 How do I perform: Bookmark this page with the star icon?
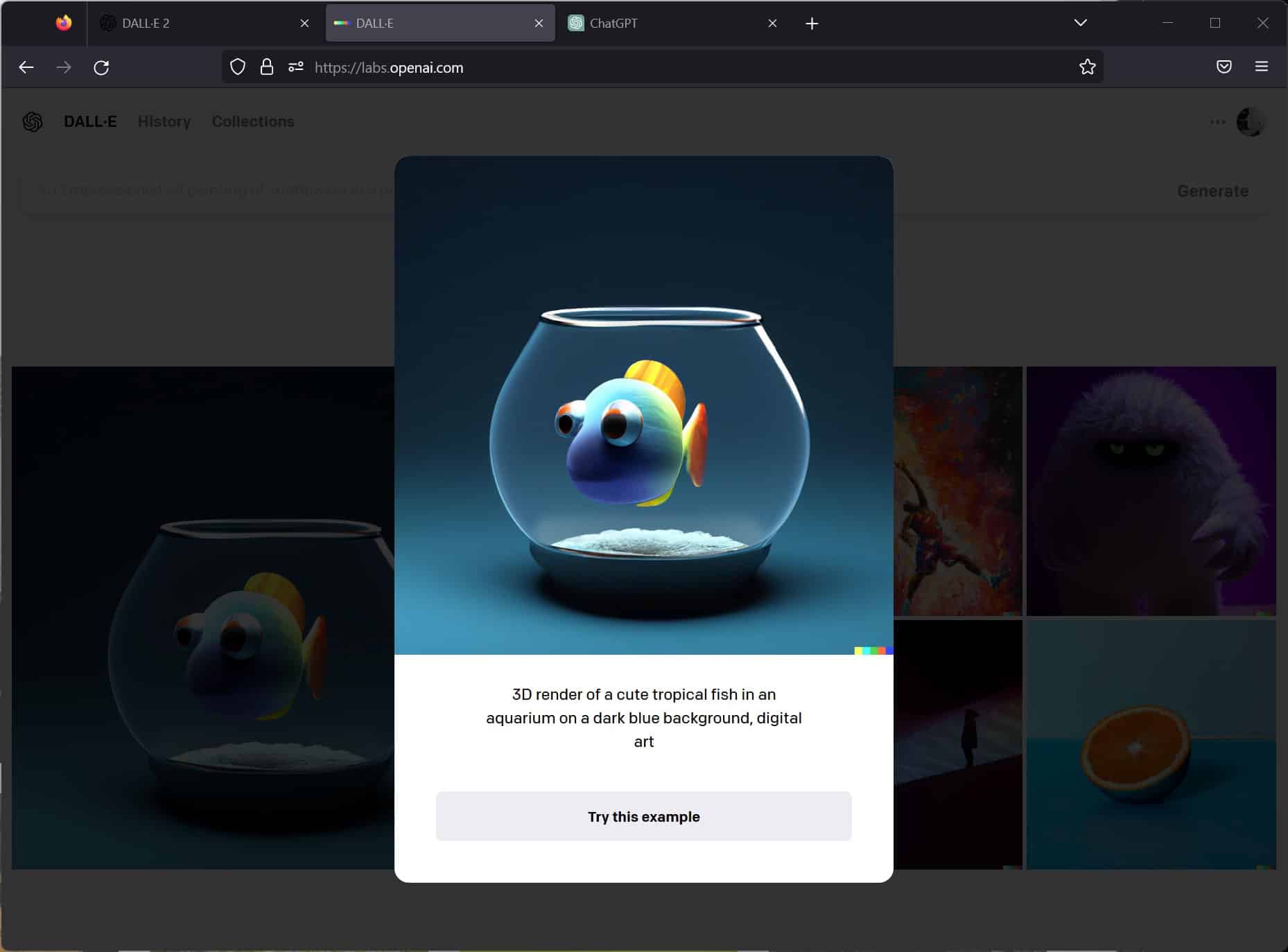pyautogui.click(x=1087, y=67)
